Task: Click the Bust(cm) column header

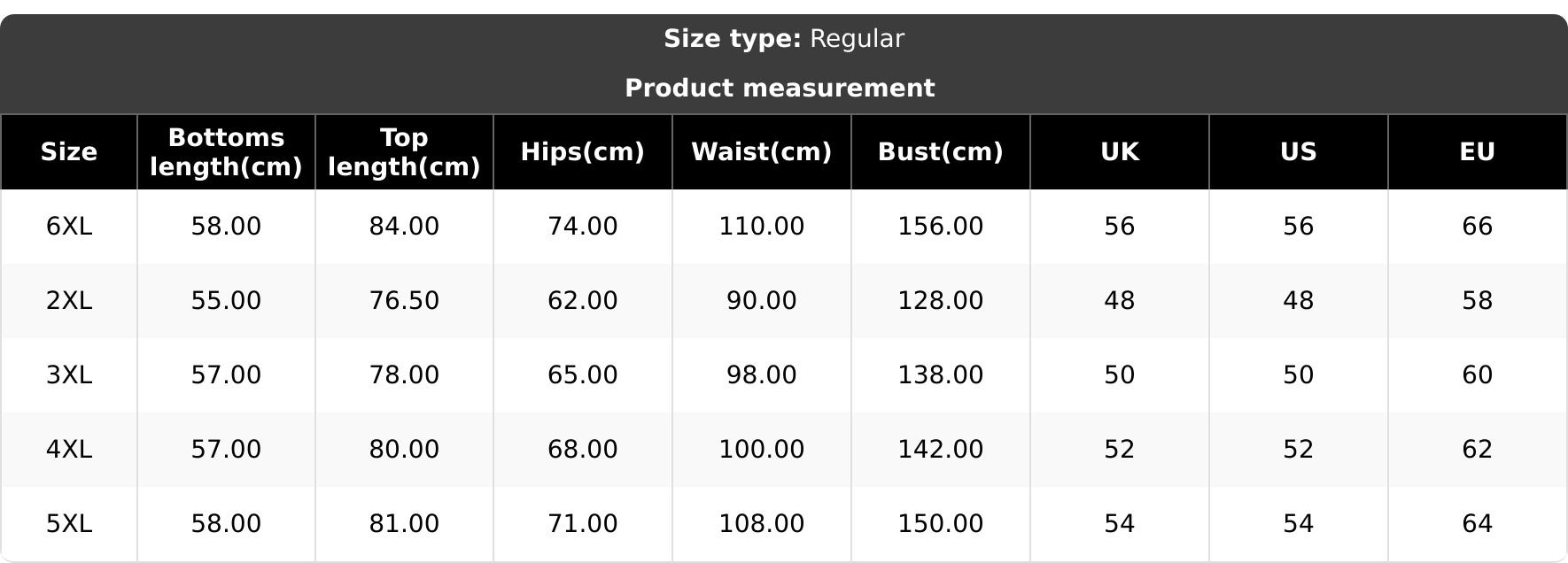Action: coord(940,152)
